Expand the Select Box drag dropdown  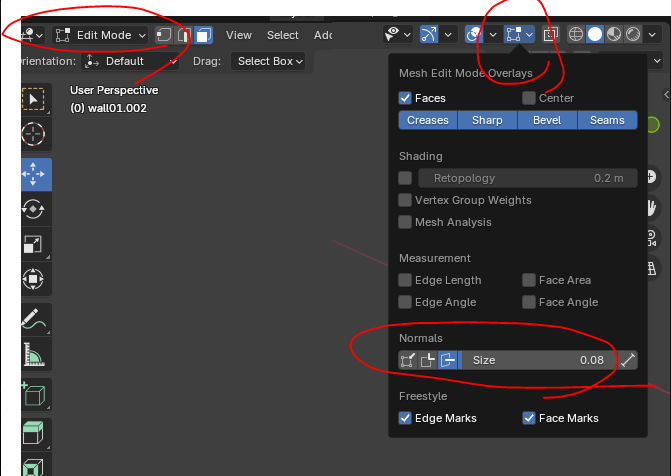point(268,61)
